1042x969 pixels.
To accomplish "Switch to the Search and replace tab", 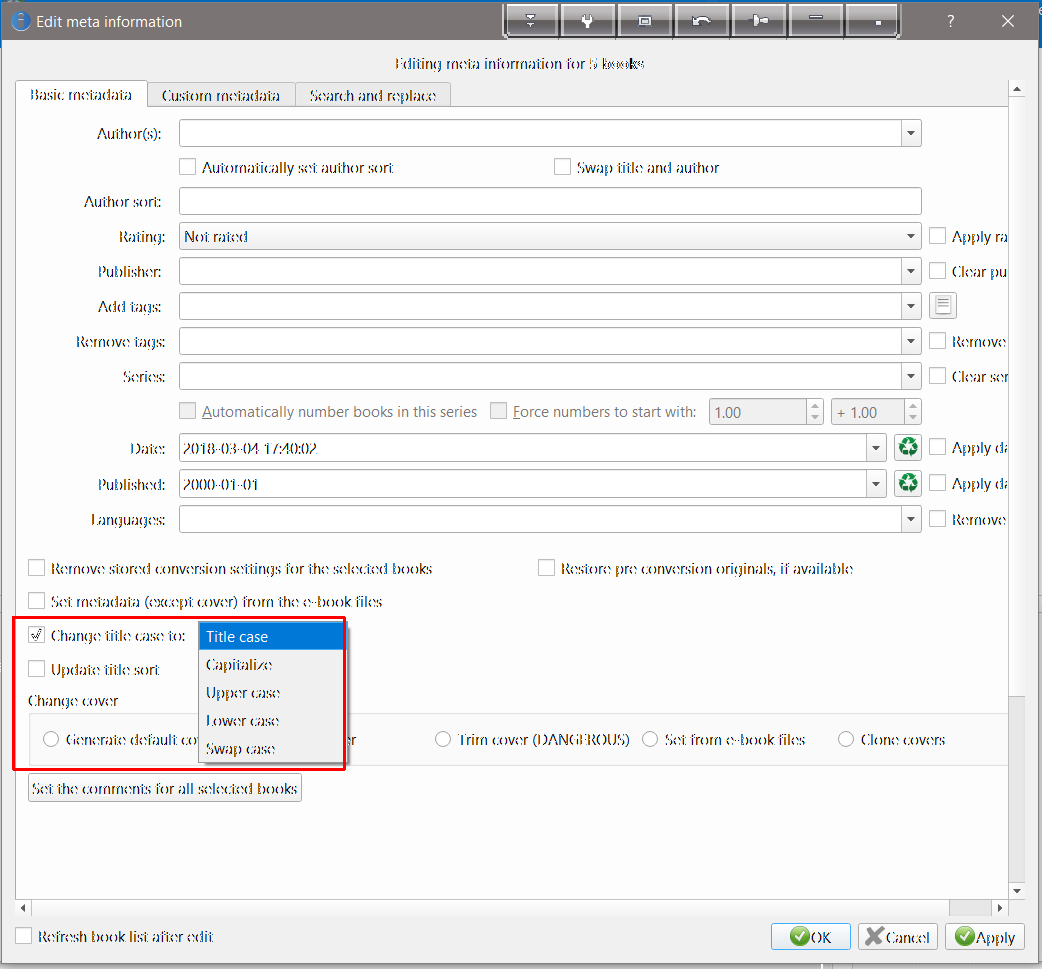I will click(x=372, y=95).
